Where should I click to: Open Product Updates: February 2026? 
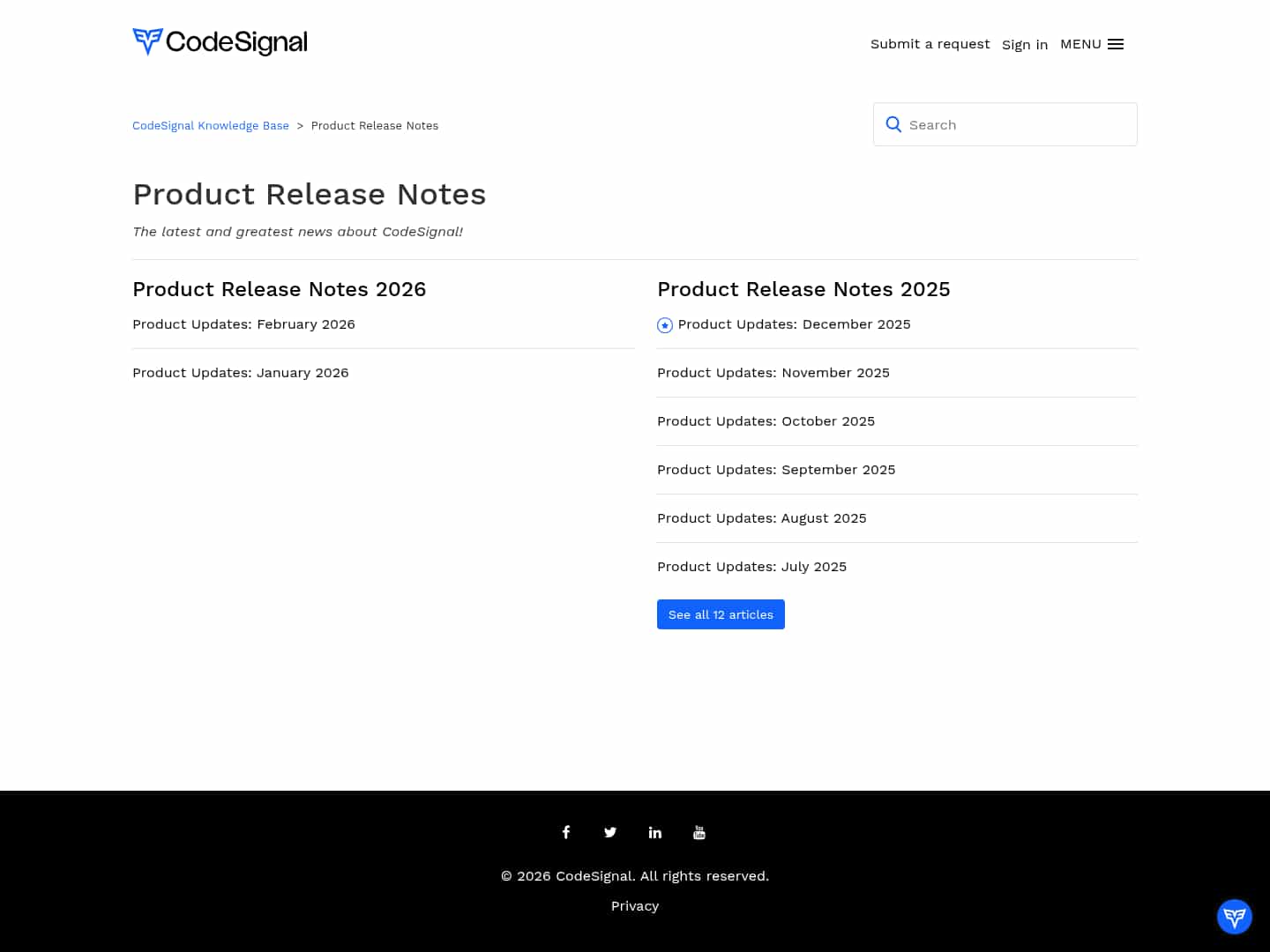[x=243, y=324]
